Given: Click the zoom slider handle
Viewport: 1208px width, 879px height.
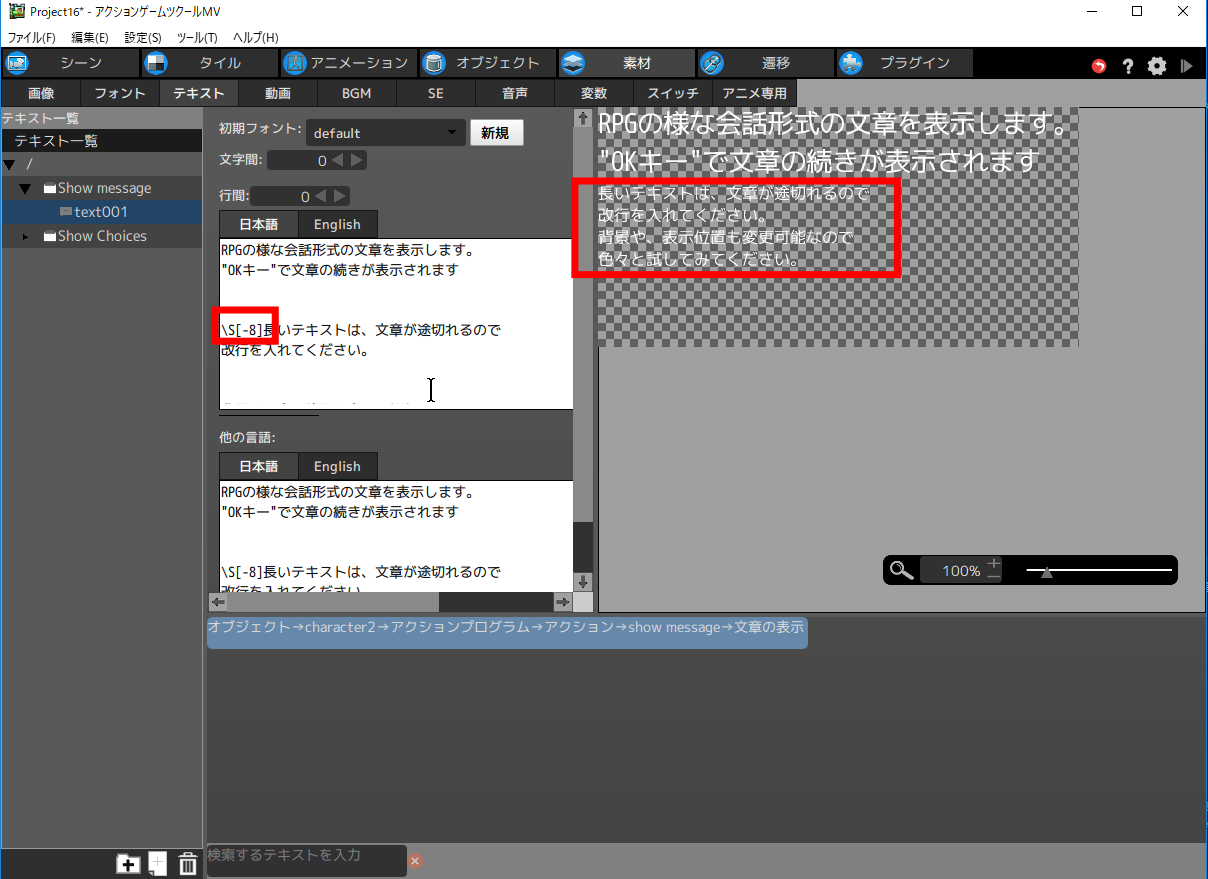Looking at the screenshot, I should 1046,572.
